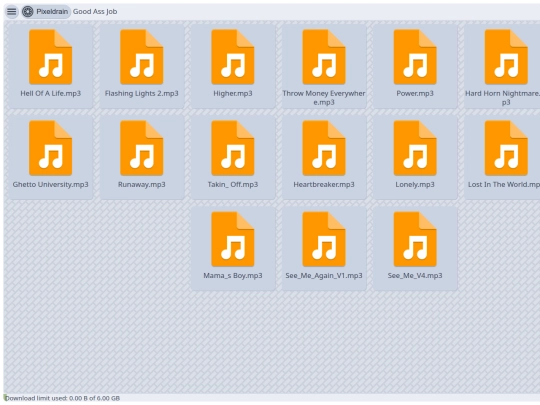Select Lost In The World filename
The image size is (540, 405).
[x=504, y=185]
